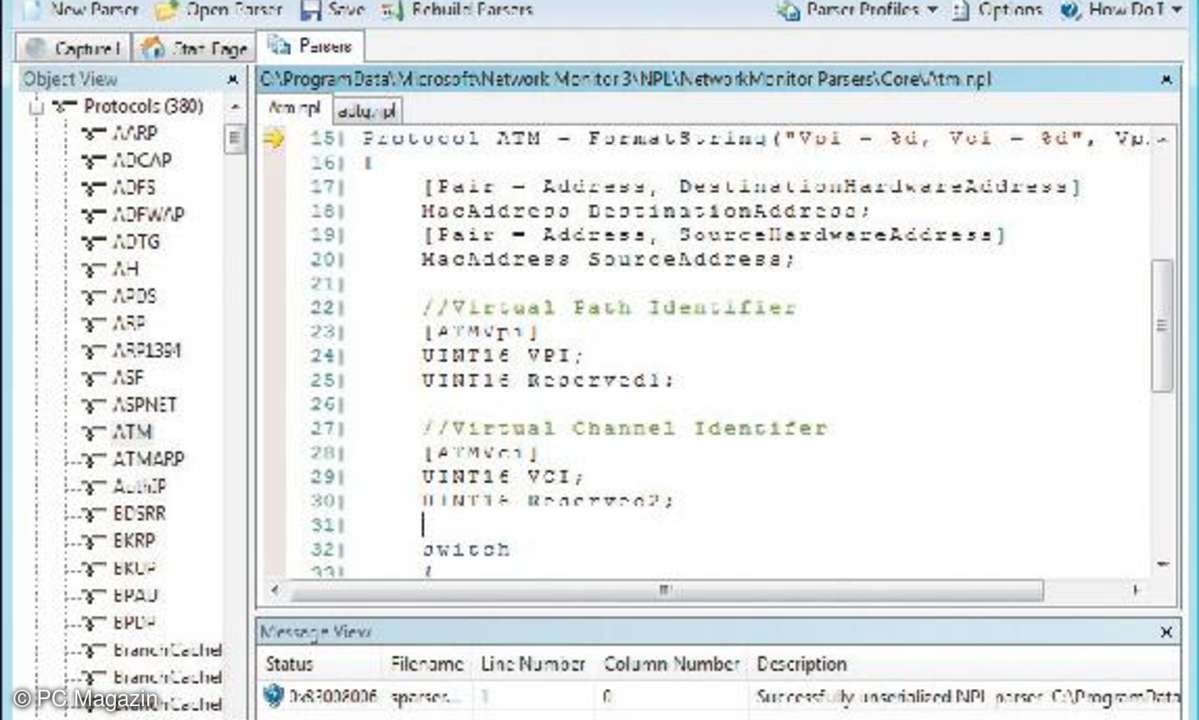Click the 'Successfully unserialized NPL parser' description
The height and width of the screenshot is (720, 1199).
tap(967, 697)
